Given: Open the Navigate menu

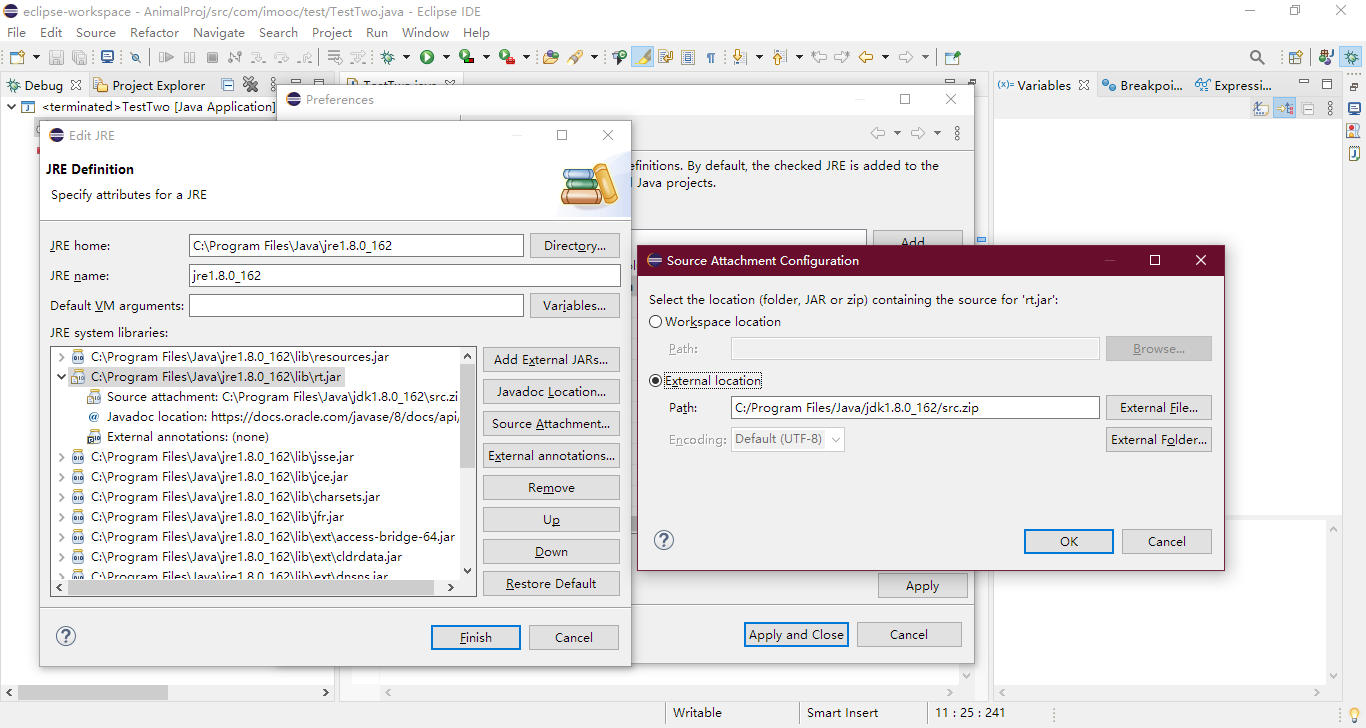Looking at the screenshot, I should (x=219, y=32).
